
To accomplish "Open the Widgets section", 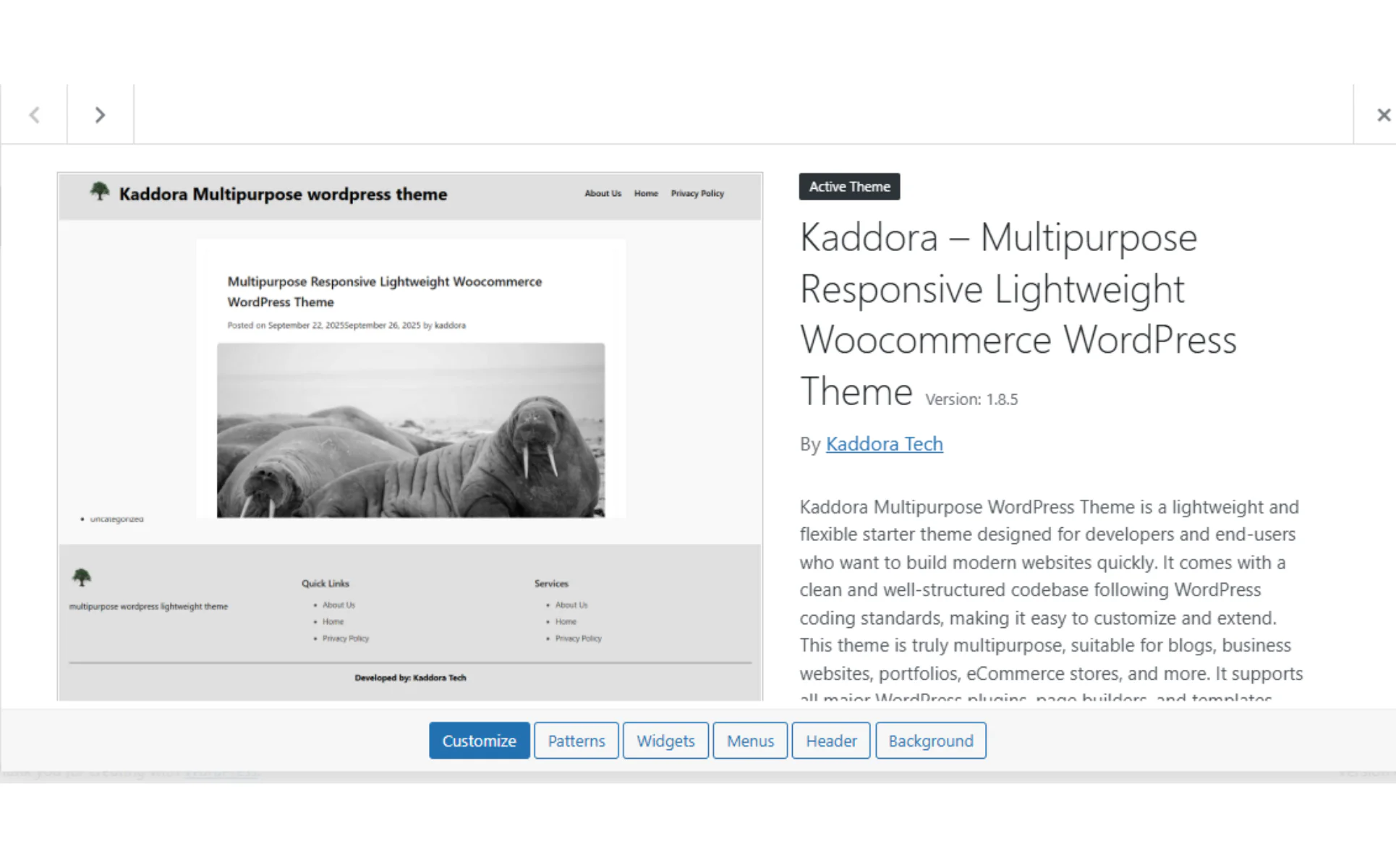I will pyautogui.click(x=665, y=740).
